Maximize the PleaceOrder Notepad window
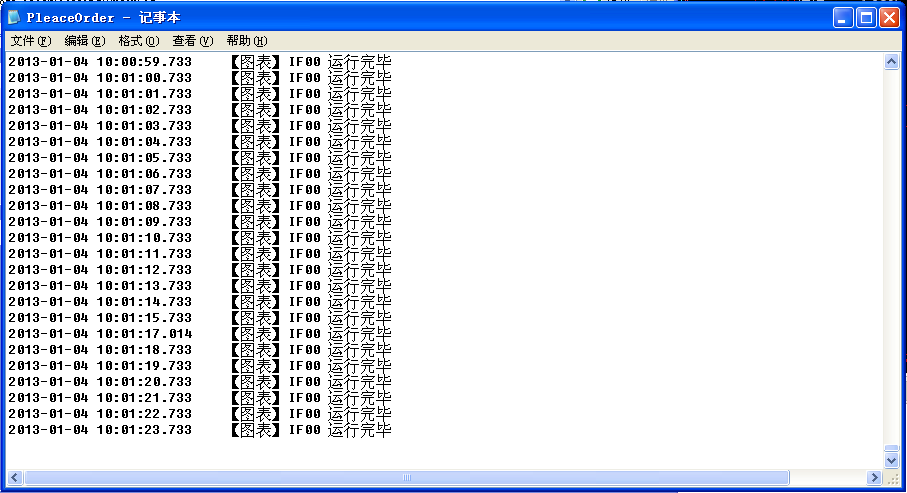Image resolution: width=907 pixels, height=493 pixels. click(866, 18)
